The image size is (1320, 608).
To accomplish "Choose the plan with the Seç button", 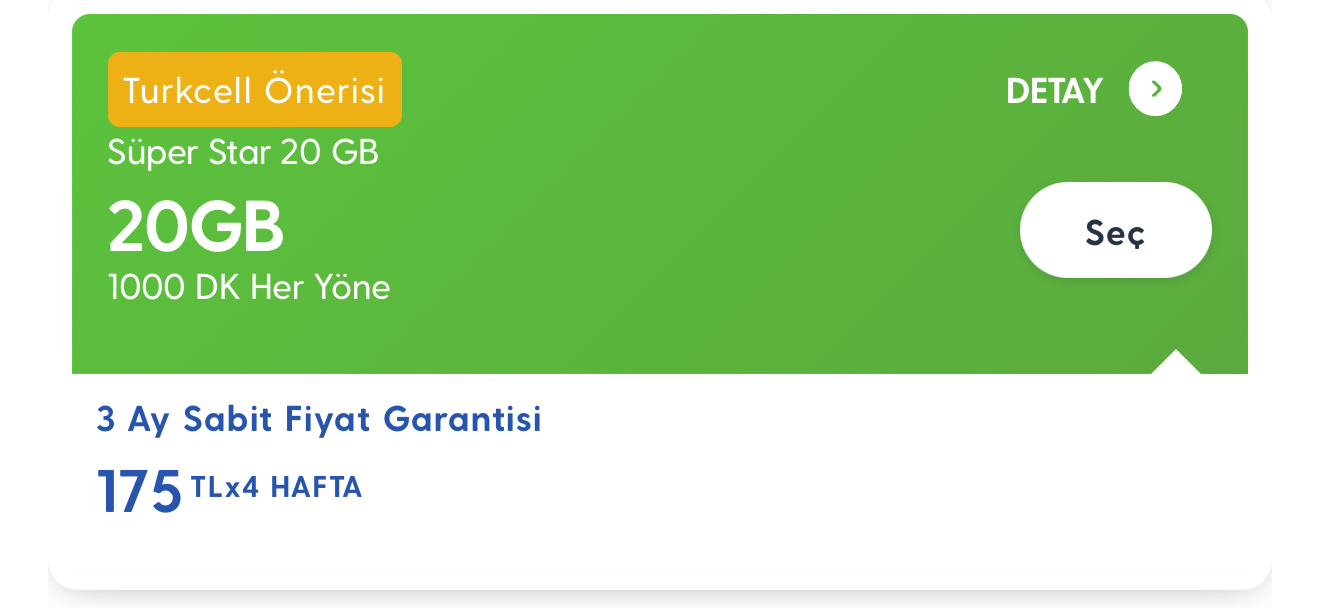I will [1115, 230].
